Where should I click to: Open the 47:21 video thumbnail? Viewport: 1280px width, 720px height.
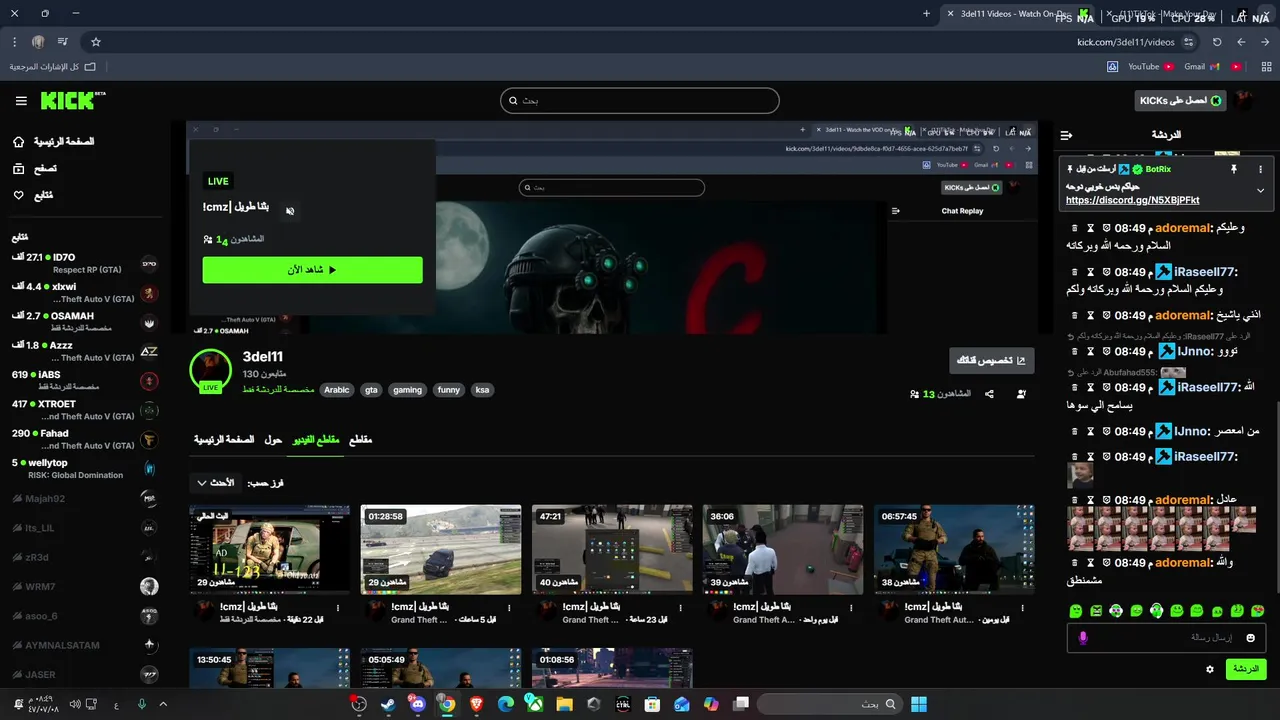point(612,549)
